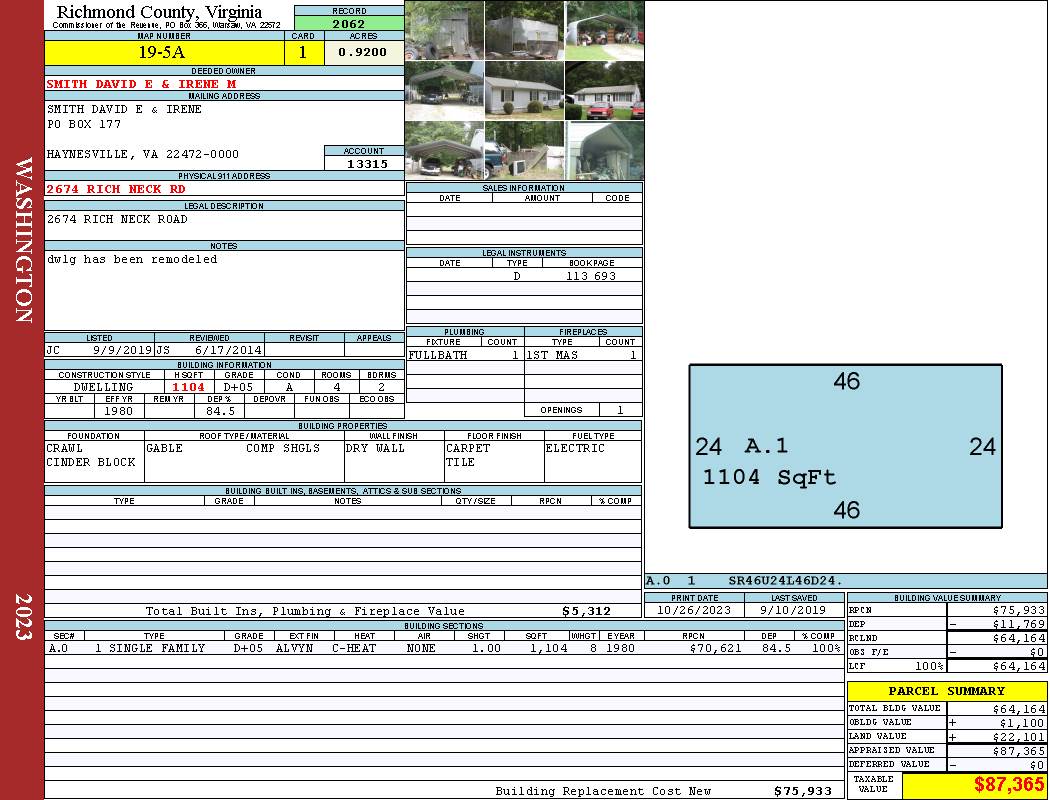Select foundation value CINDER BLOCK

tap(90, 462)
